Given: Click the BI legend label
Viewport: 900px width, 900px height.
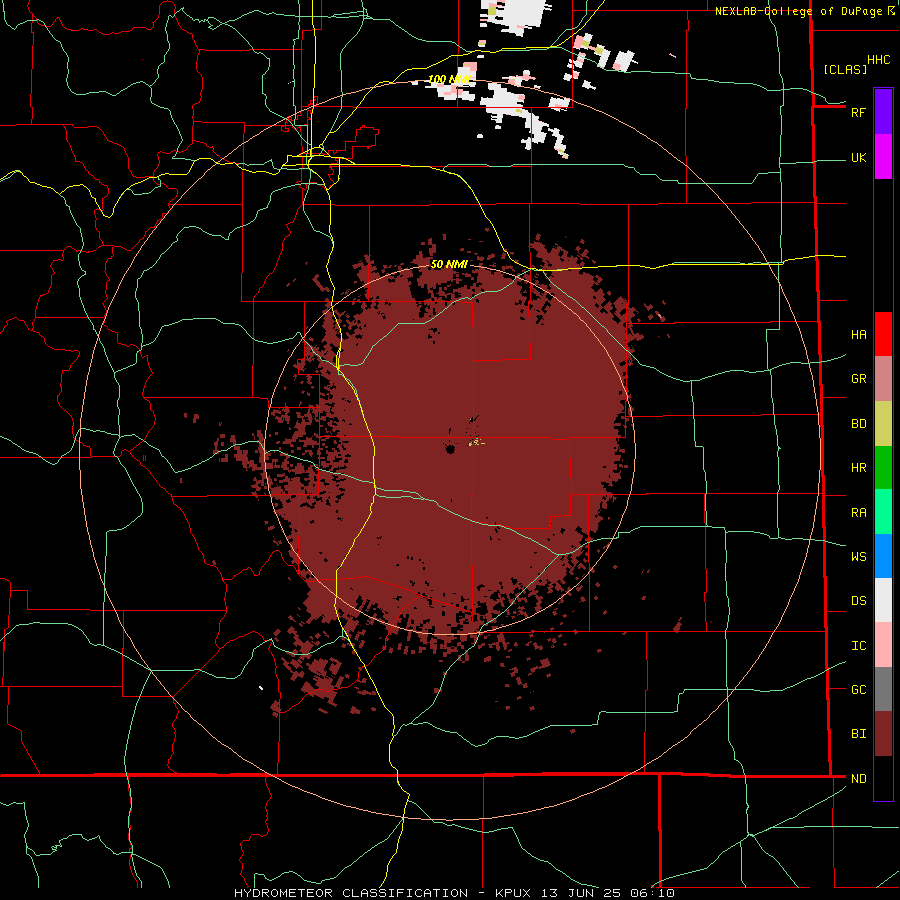Looking at the screenshot, I should pos(858,734).
